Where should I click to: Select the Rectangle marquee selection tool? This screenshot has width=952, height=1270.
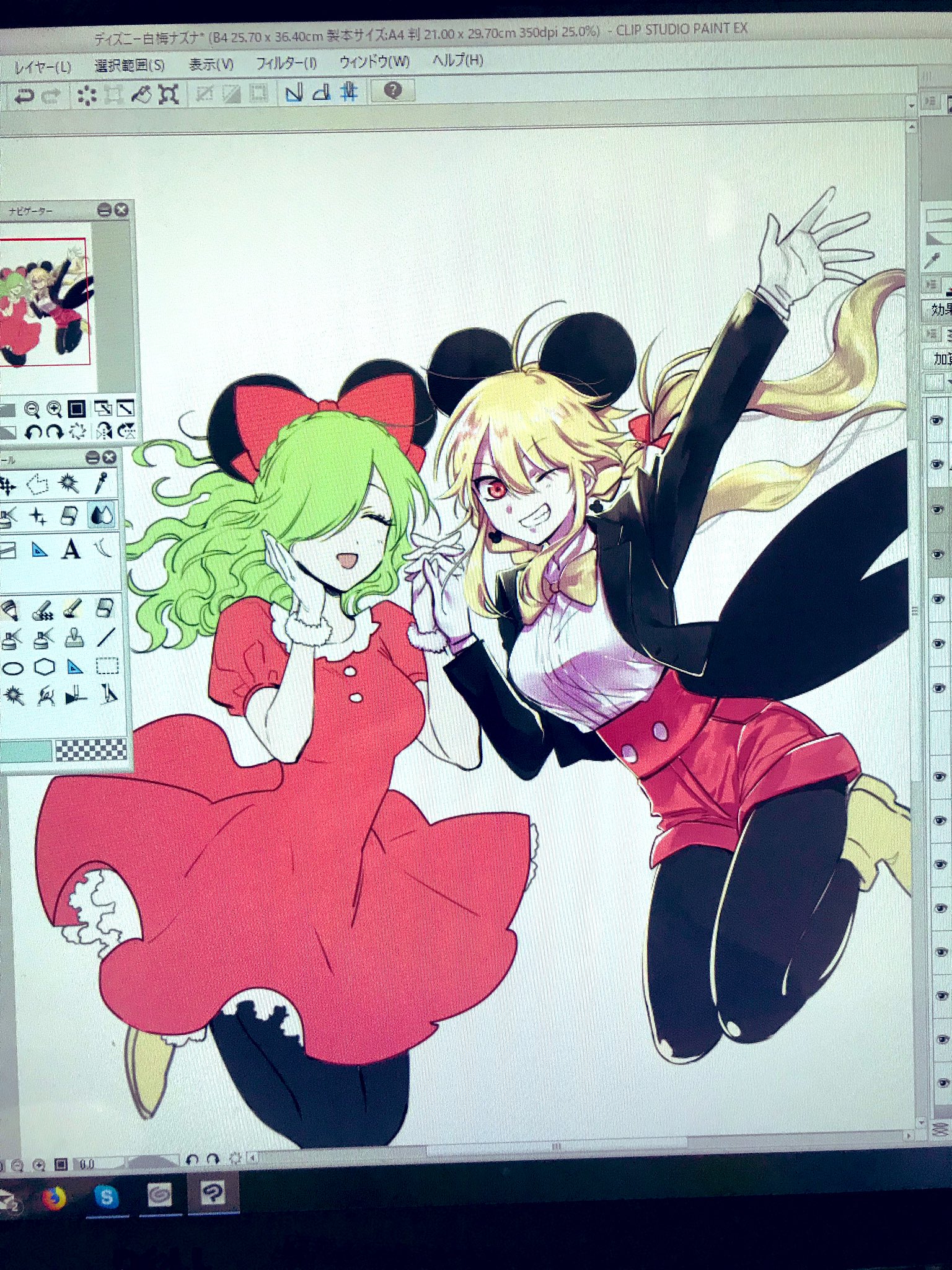(108, 667)
